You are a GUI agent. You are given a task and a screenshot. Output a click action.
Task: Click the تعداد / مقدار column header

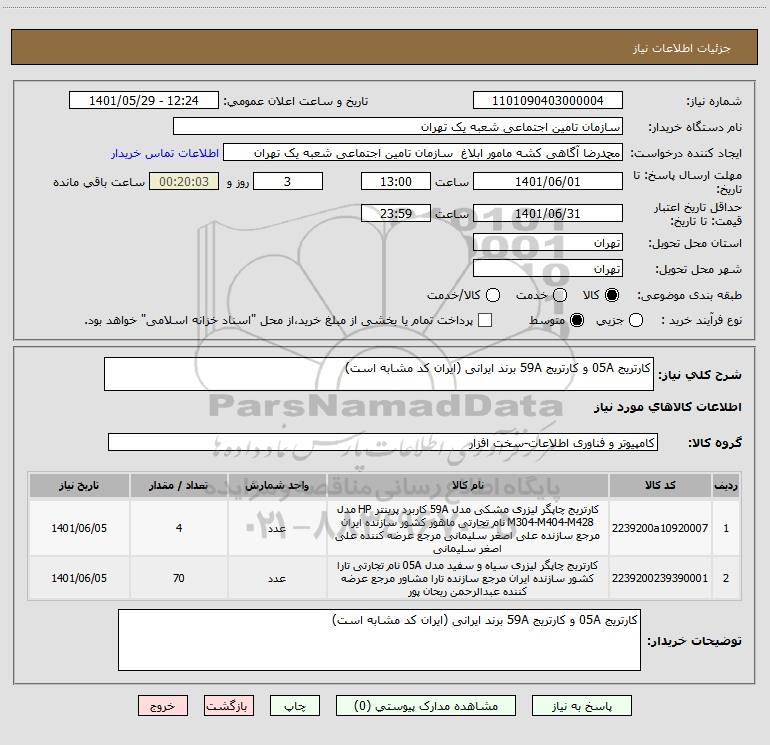179,485
